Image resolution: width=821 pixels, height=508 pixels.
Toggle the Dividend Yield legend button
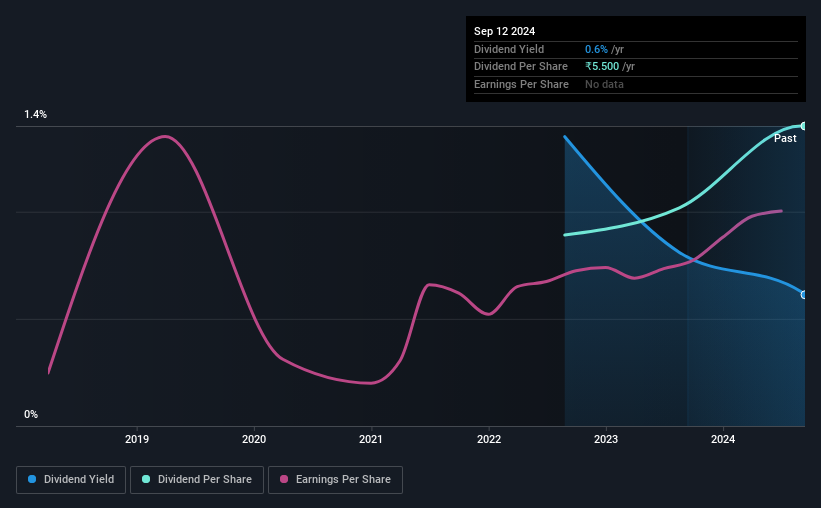pyautogui.click(x=71, y=480)
